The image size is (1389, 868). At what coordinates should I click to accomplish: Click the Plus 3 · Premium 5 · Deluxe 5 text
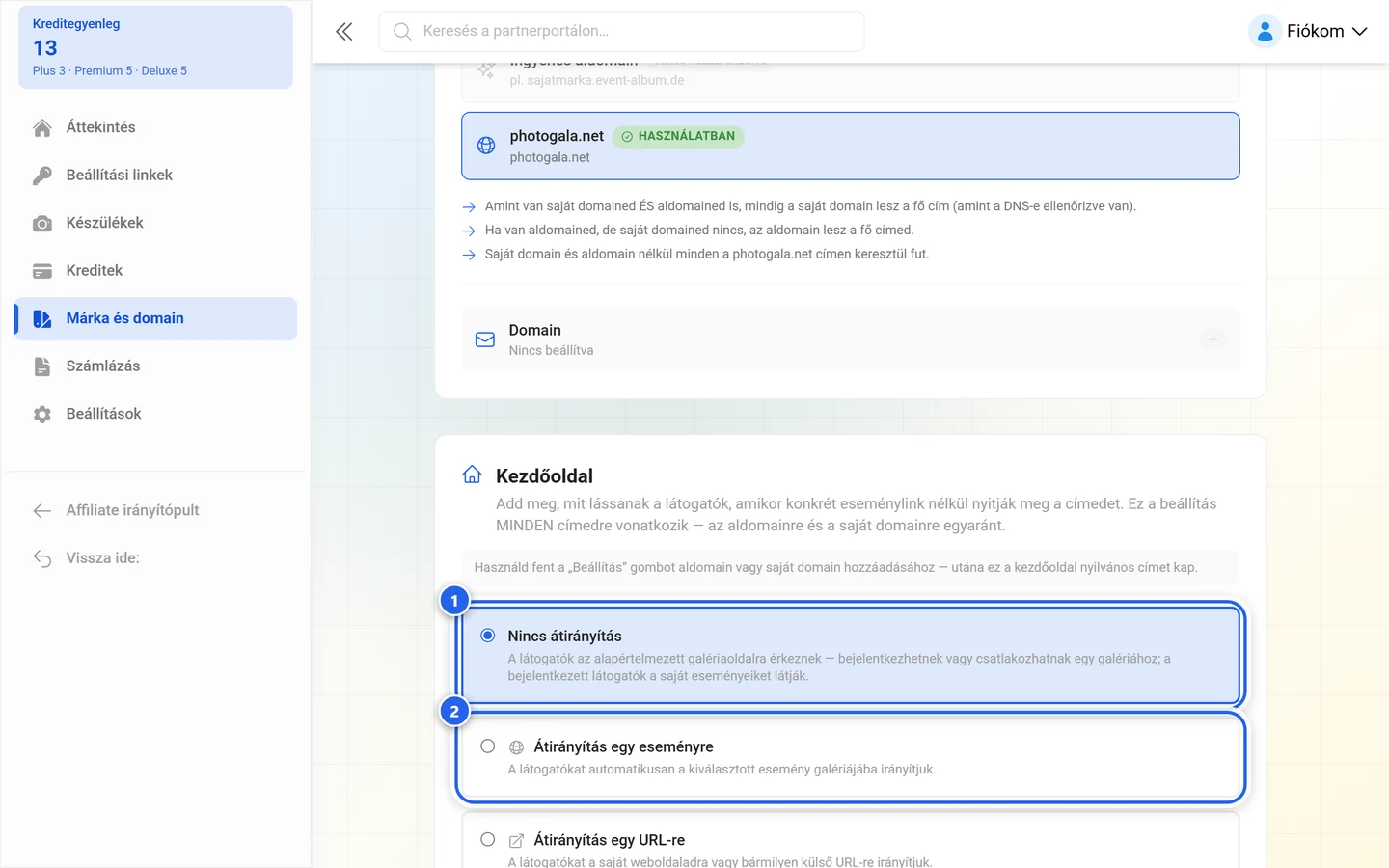tap(110, 70)
